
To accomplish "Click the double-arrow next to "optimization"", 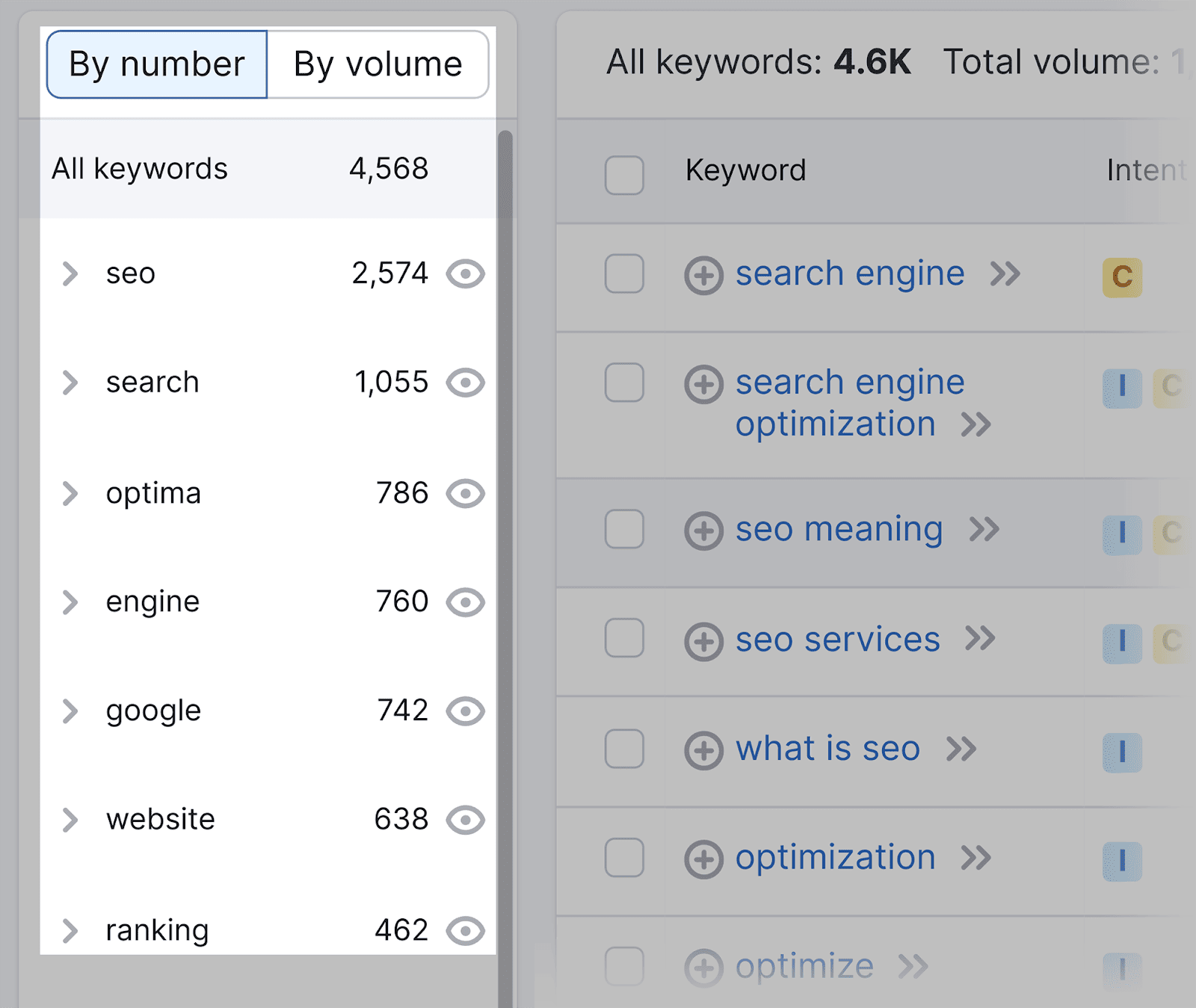I will pyautogui.click(x=976, y=859).
